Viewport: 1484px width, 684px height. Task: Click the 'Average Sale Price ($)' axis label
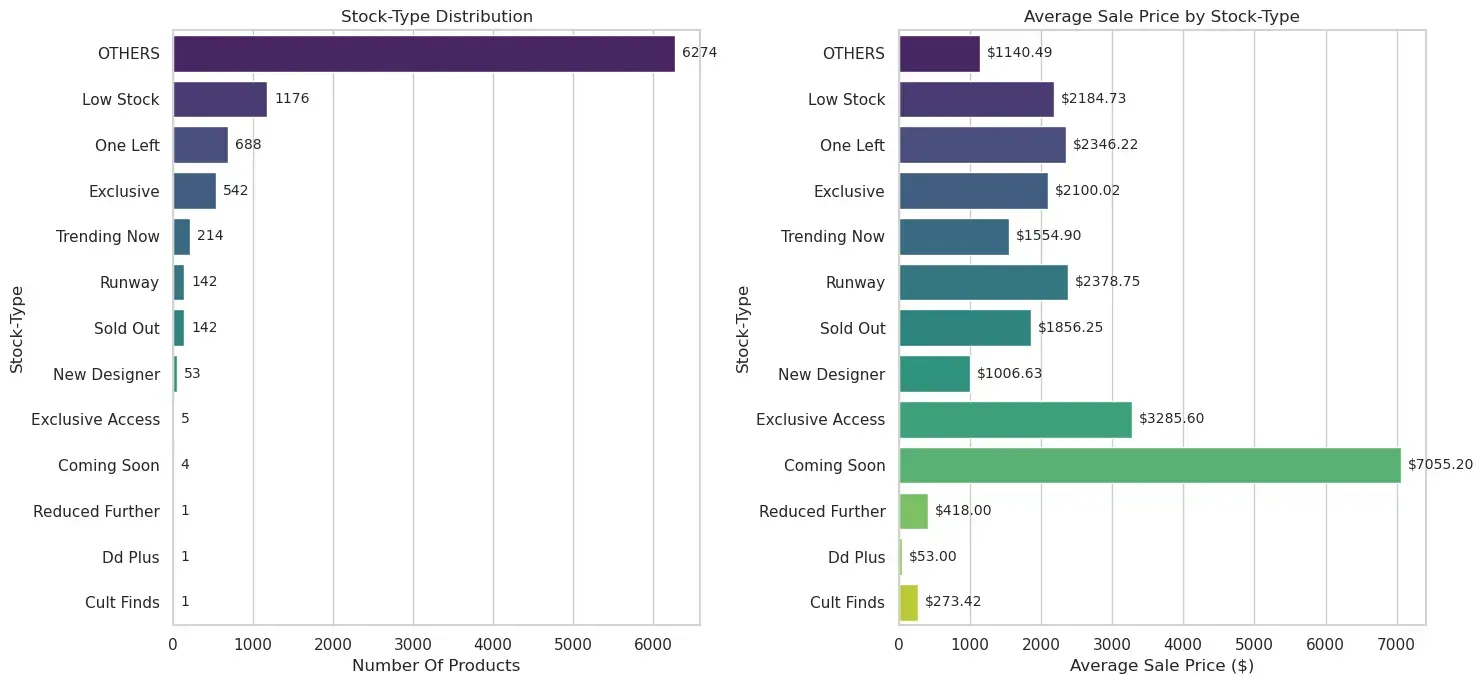click(x=1162, y=666)
